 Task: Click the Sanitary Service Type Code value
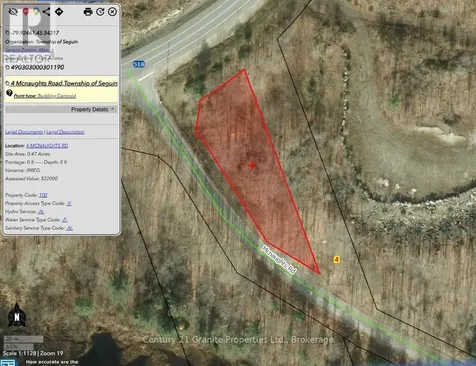(69, 228)
